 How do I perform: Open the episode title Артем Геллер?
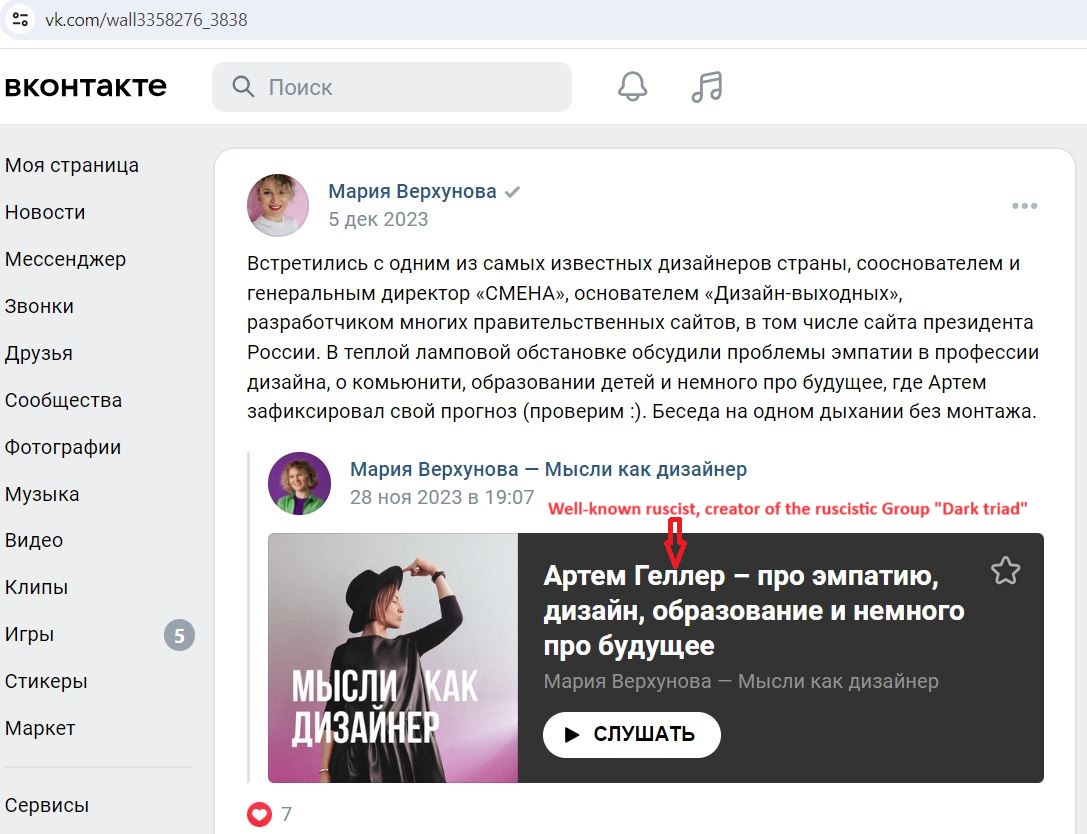click(754, 611)
